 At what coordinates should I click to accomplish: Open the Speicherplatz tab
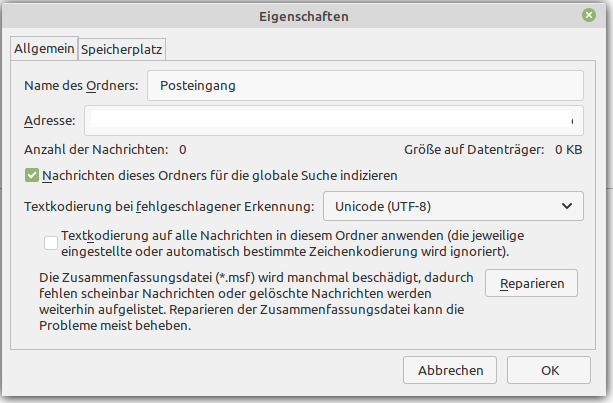(123, 48)
